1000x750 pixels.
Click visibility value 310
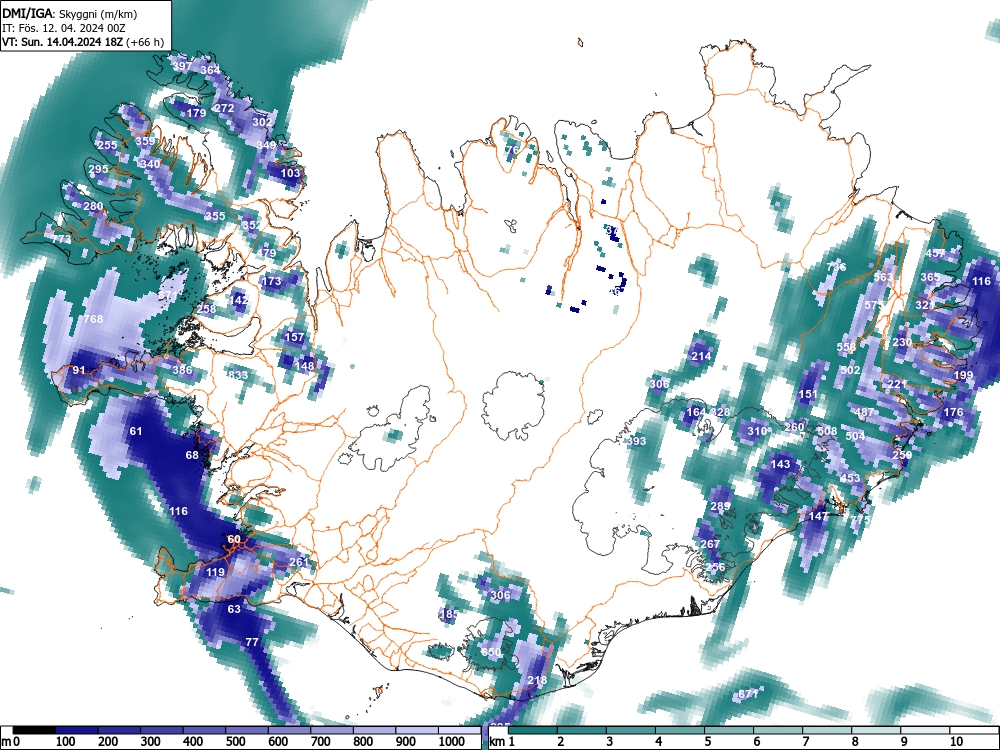tap(757, 432)
